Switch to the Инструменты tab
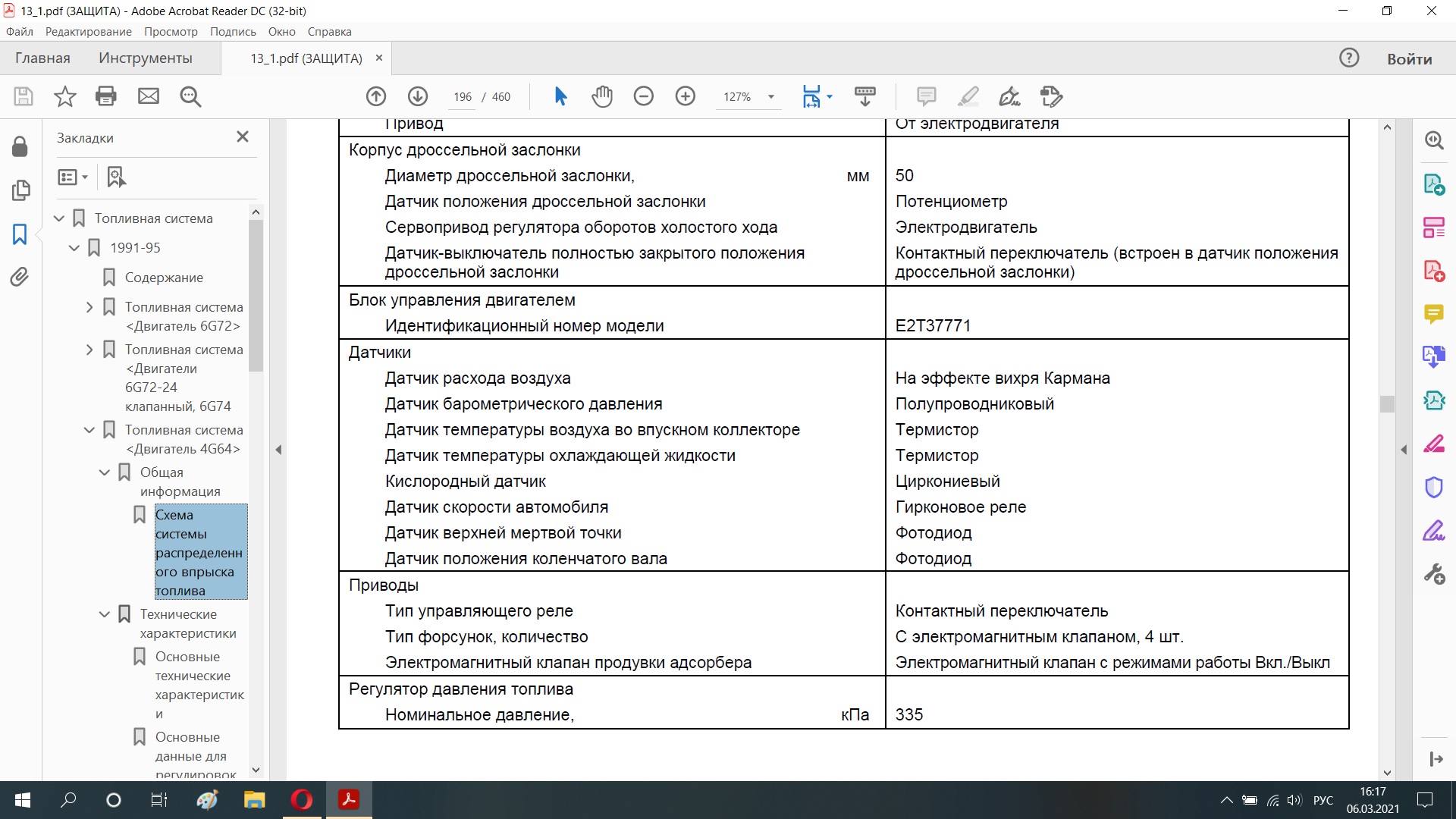Image resolution: width=1456 pixels, height=819 pixels. point(145,58)
